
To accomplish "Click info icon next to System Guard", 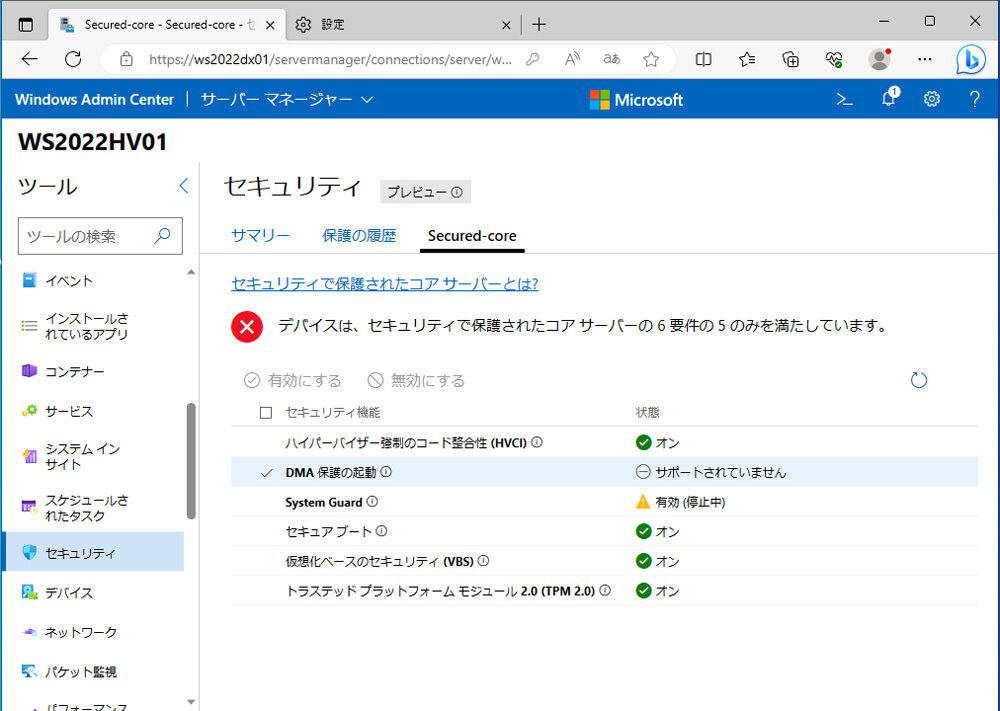I will pyautogui.click(x=372, y=502).
